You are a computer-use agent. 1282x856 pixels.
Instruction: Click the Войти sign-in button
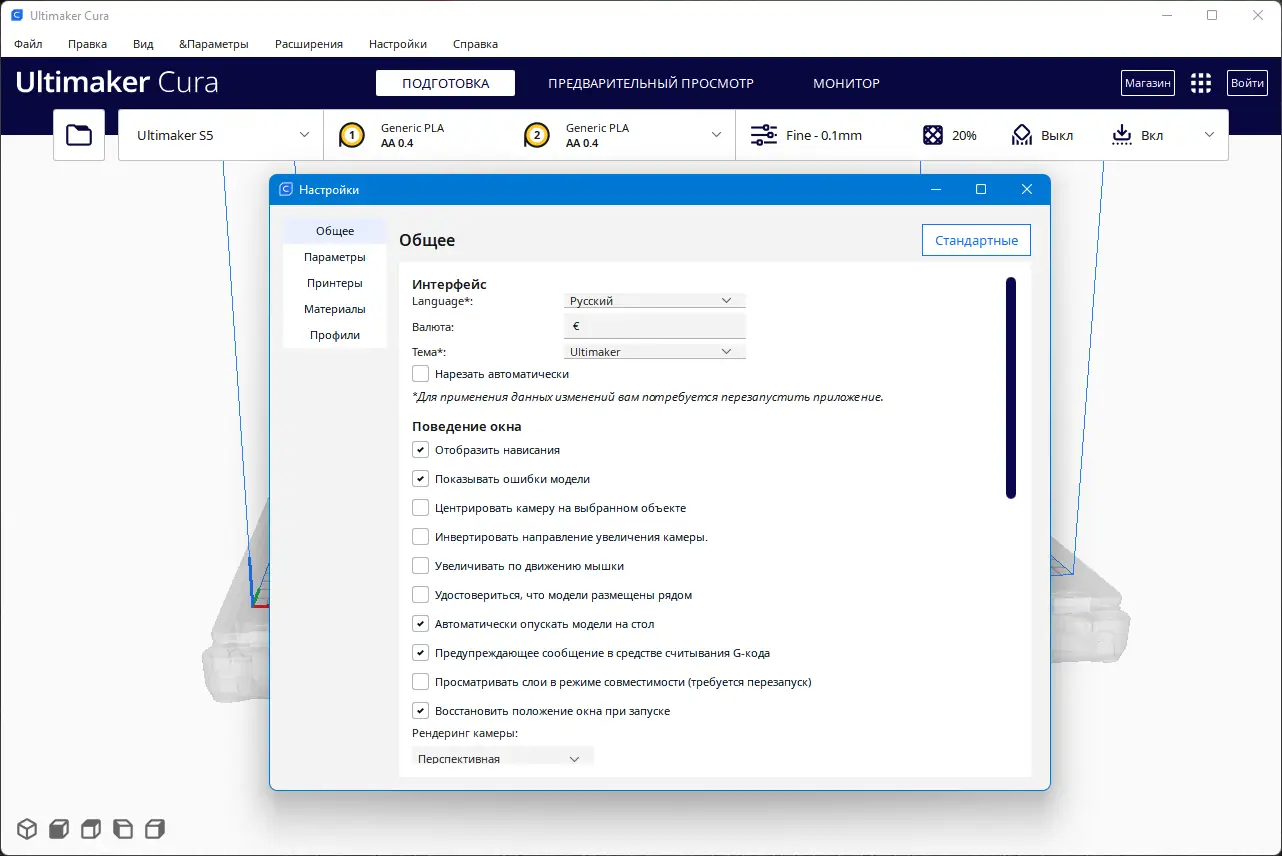click(x=1247, y=83)
